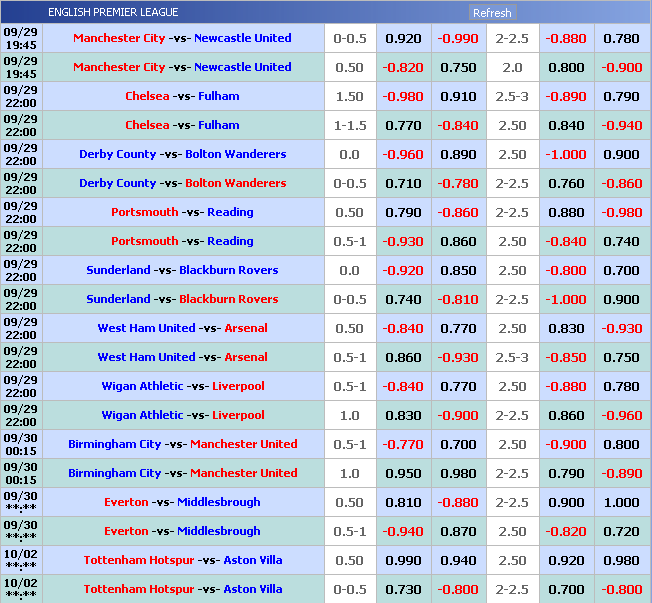Select the 0.870 away odds for Middlesbrough
This screenshot has height=603, width=652.
458,531
